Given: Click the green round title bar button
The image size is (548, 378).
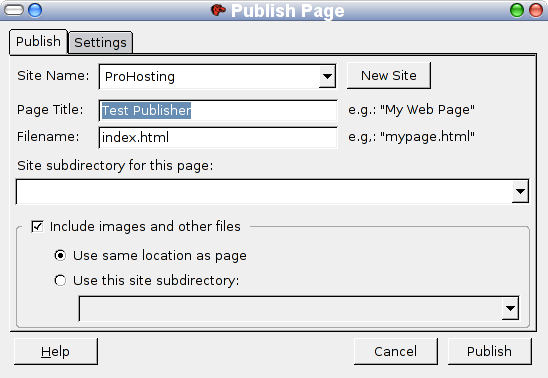Looking at the screenshot, I should (517, 10).
